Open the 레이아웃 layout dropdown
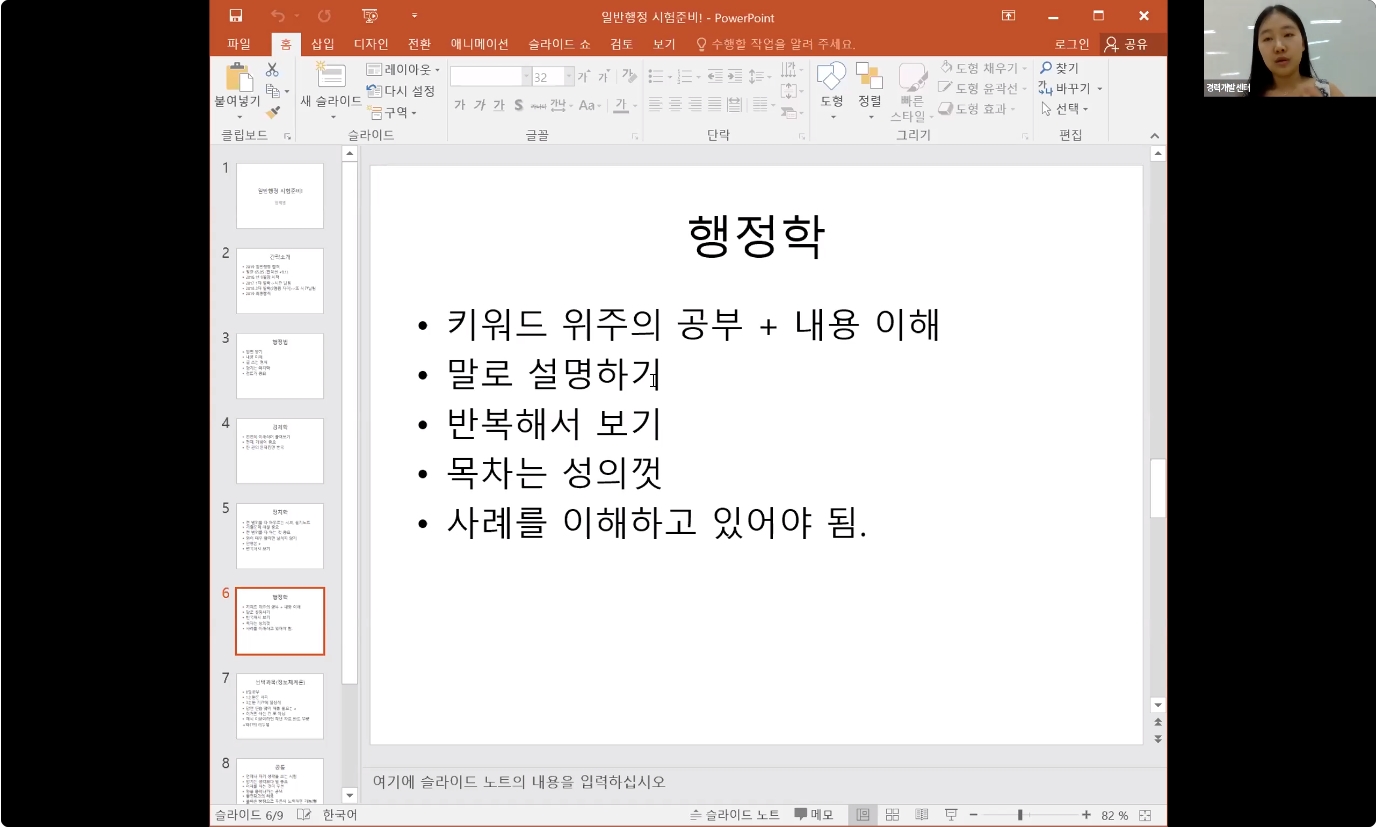Screen dimensions: 1376x827 (x=403, y=70)
